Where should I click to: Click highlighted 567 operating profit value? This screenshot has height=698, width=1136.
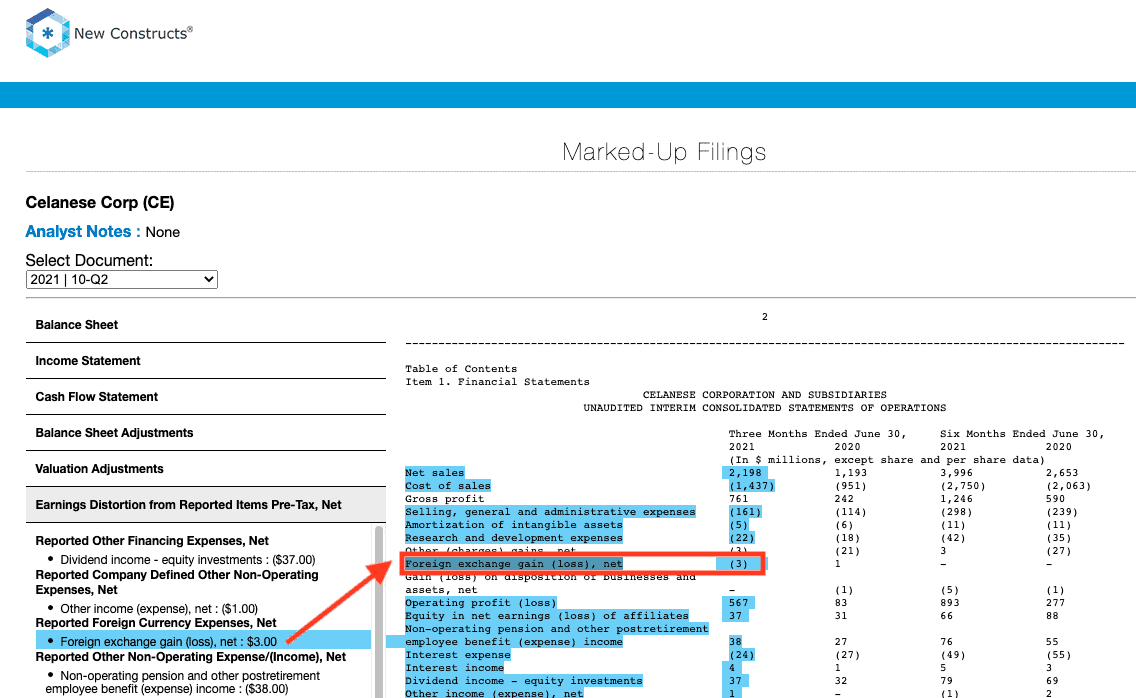coord(738,602)
